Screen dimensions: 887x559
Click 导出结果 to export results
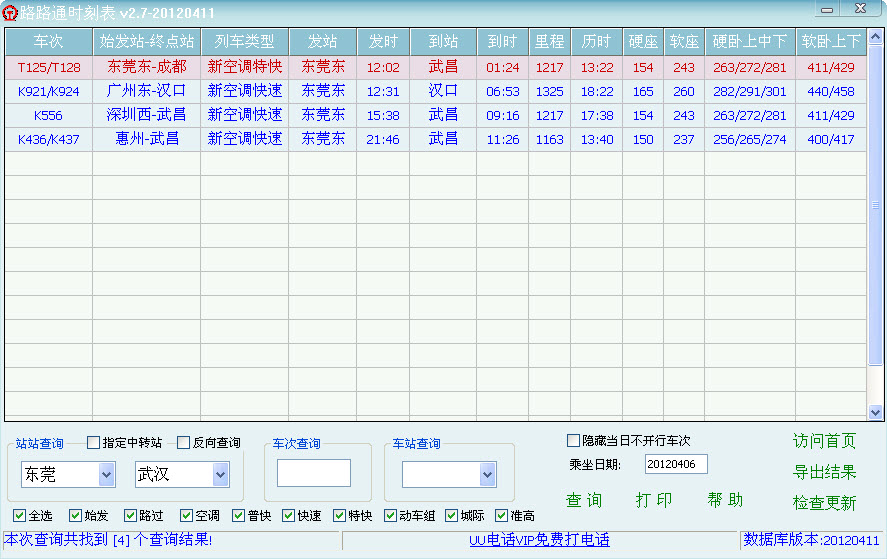point(824,472)
